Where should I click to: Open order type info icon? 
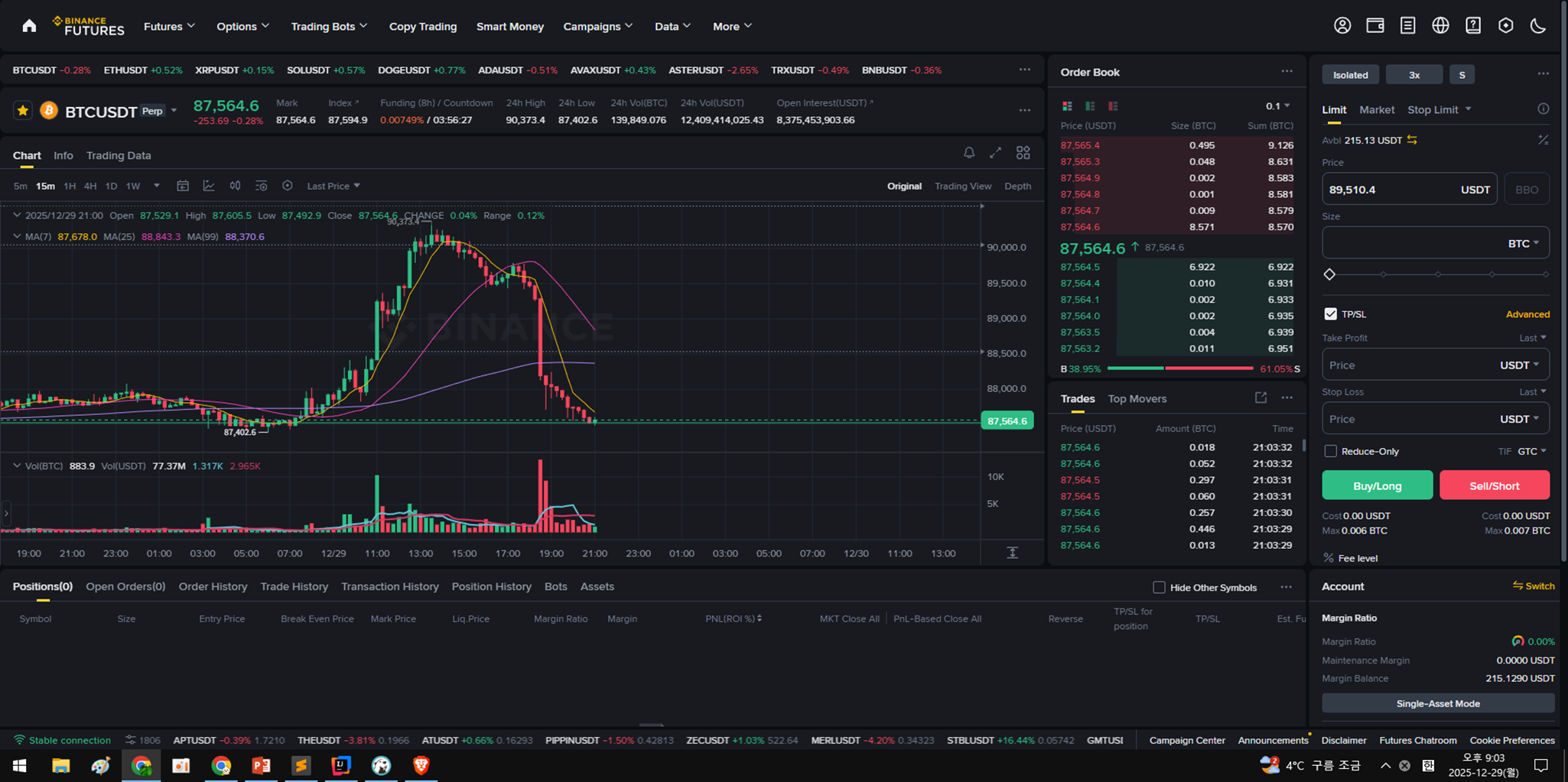(1544, 109)
